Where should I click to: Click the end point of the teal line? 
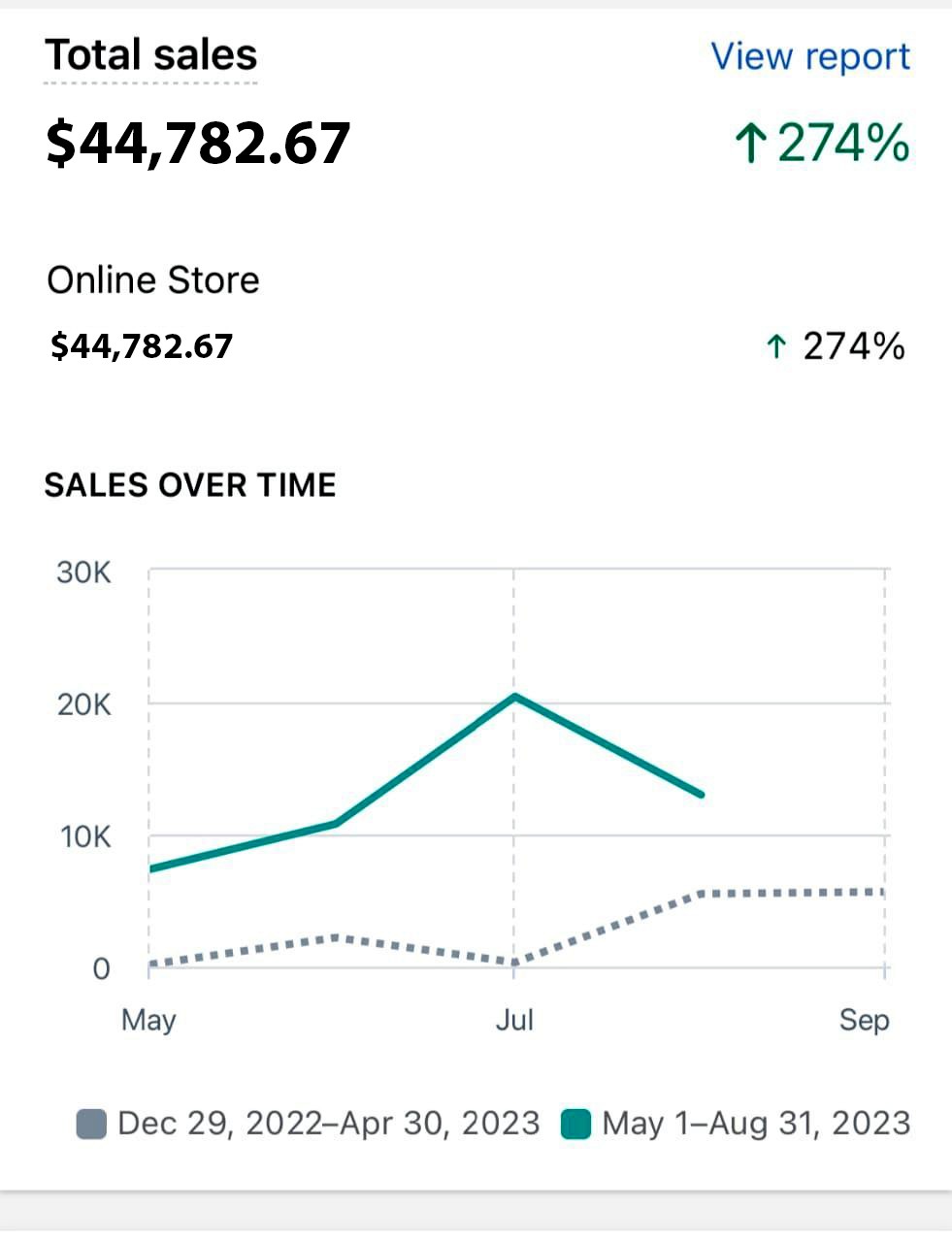coord(700,794)
